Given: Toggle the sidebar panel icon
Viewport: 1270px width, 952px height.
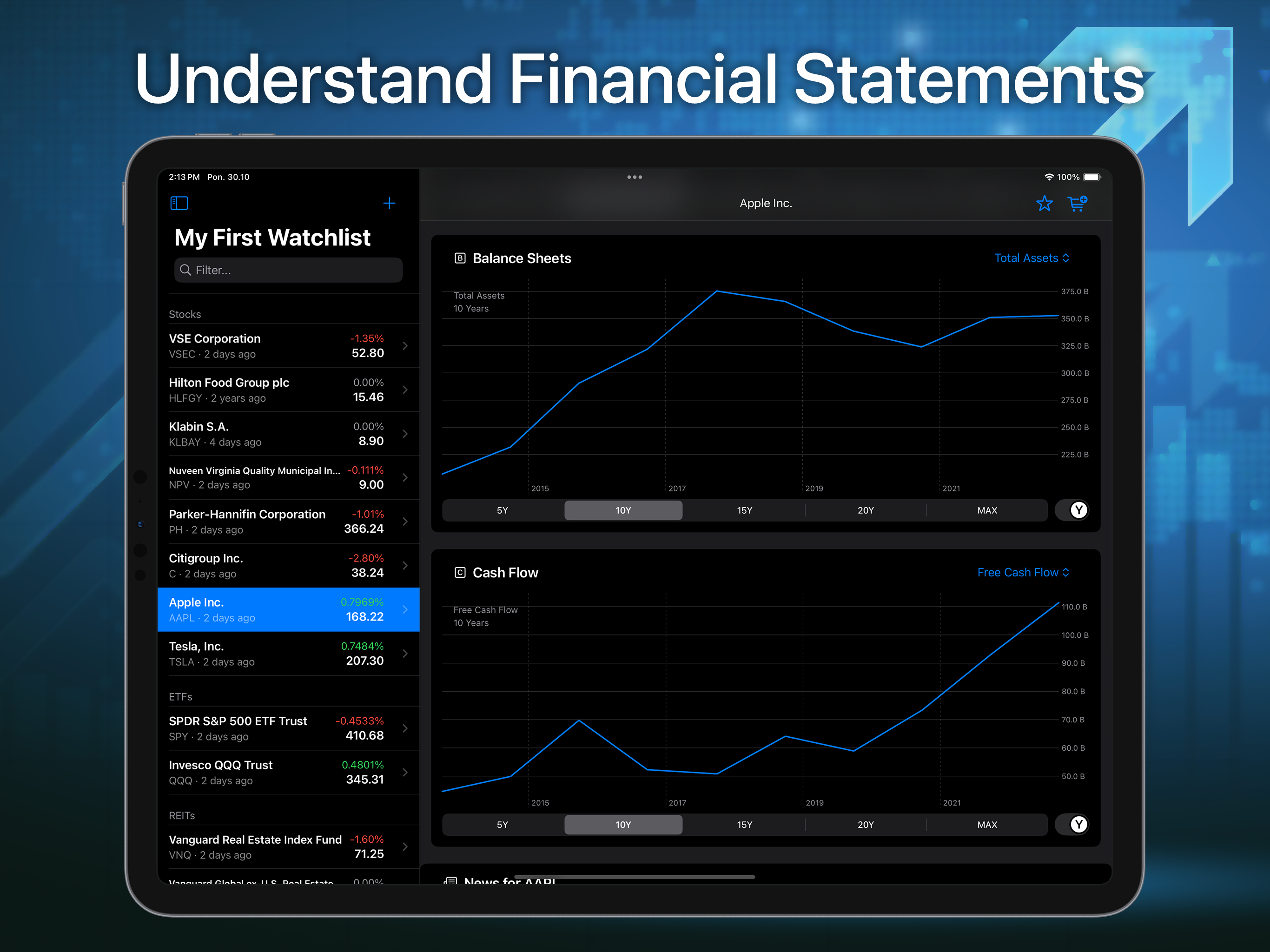Looking at the screenshot, I should click(x=179, y=203).
